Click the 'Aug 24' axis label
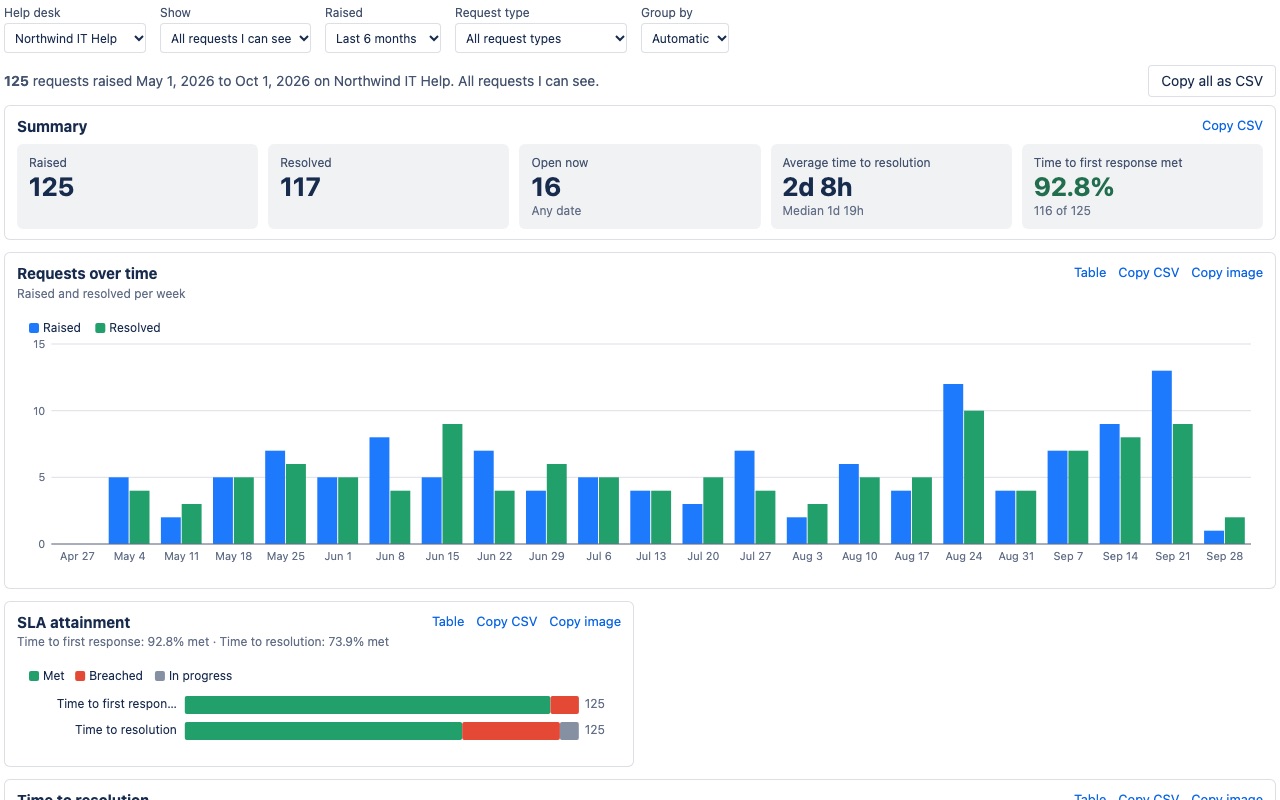This screenshot has width=1280, height=800. [x=963, y=556]
